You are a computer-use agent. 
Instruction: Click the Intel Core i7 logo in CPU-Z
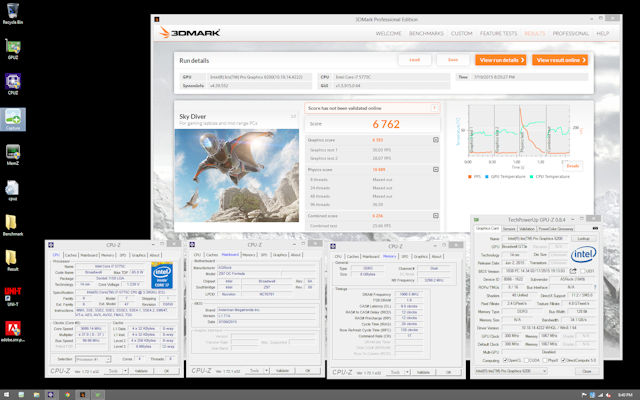pos(162,276)
